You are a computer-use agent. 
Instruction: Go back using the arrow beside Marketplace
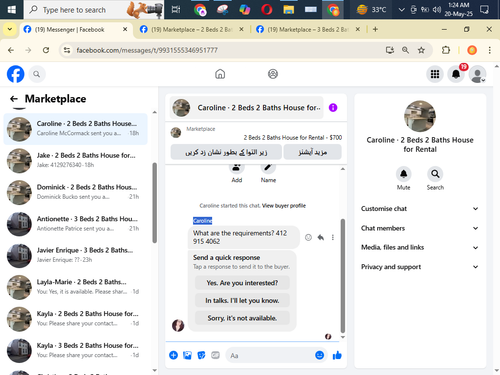[14, 99]
